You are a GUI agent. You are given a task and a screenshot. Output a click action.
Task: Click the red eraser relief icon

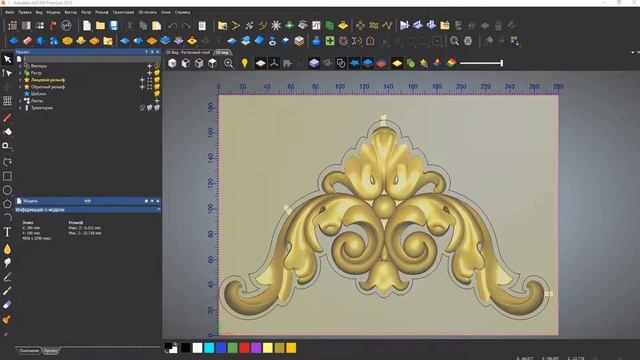(27, 41)
